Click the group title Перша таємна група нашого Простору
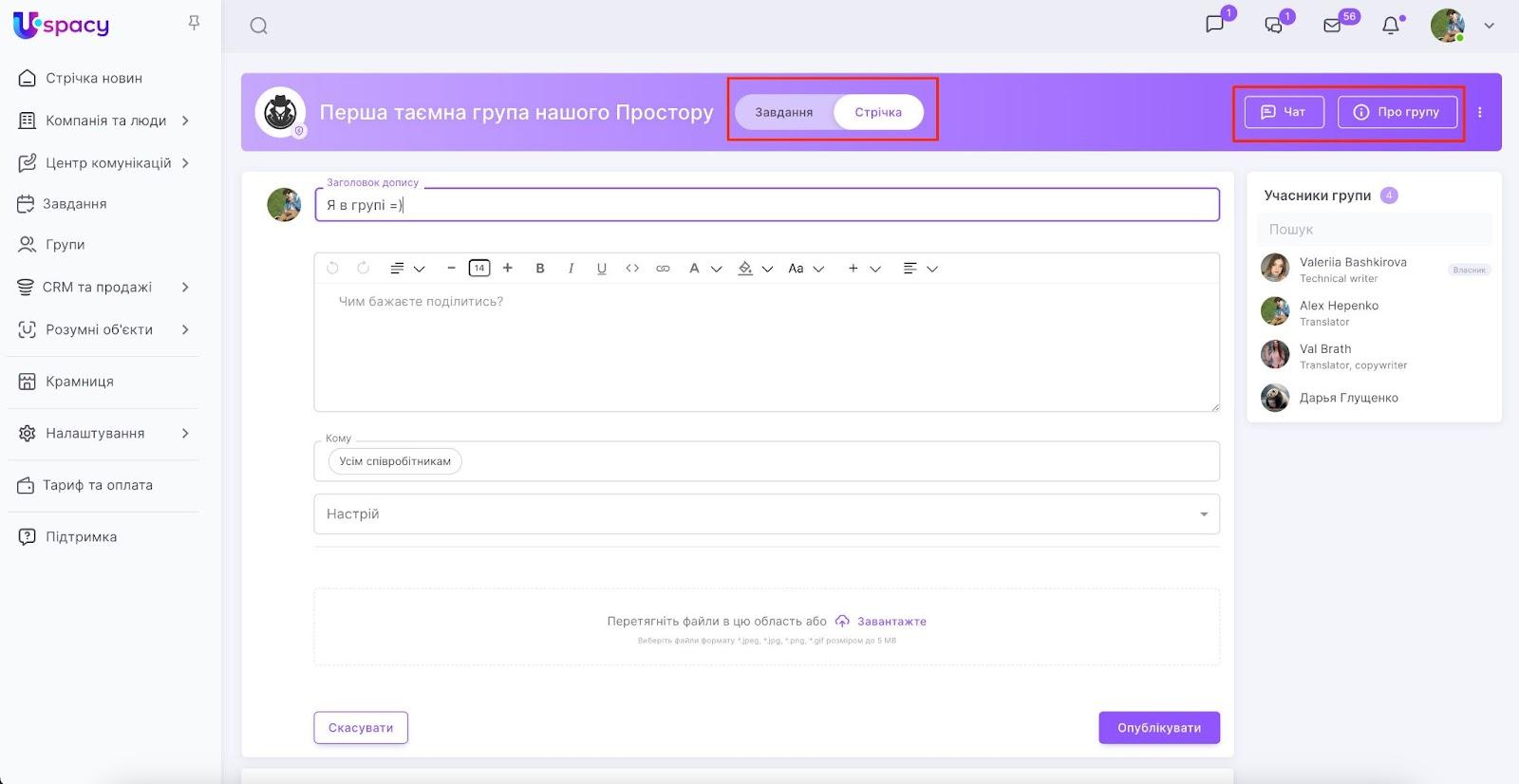 click(x=516, y=112)
